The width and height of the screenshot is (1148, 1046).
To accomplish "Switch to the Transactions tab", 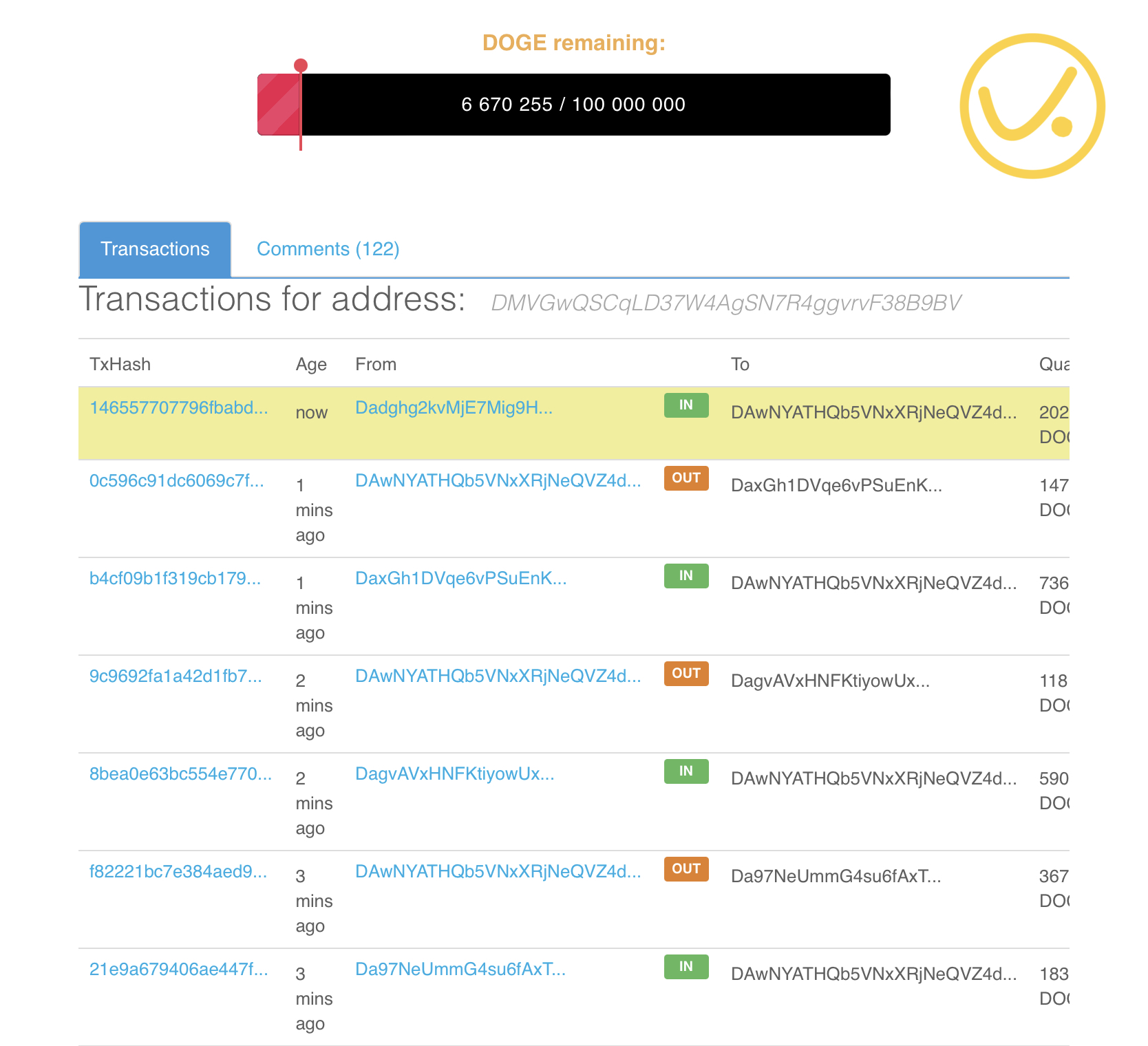I will (x=155, y=249).
